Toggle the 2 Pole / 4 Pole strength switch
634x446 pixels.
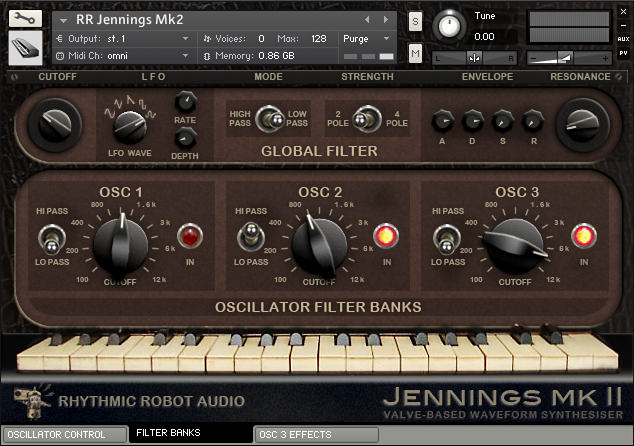click(366, 119)
